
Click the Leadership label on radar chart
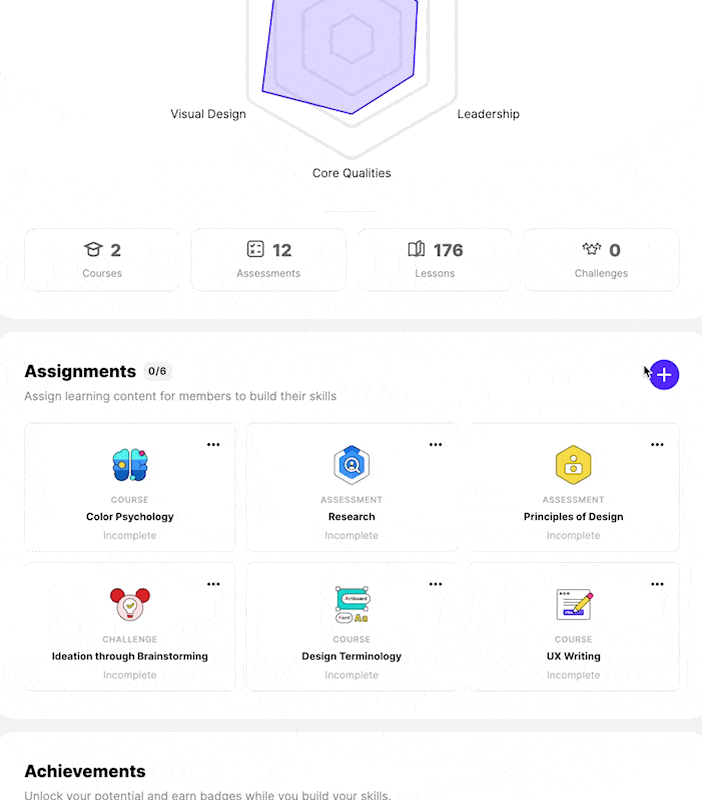pyautogui.click(x=488, y=114)
